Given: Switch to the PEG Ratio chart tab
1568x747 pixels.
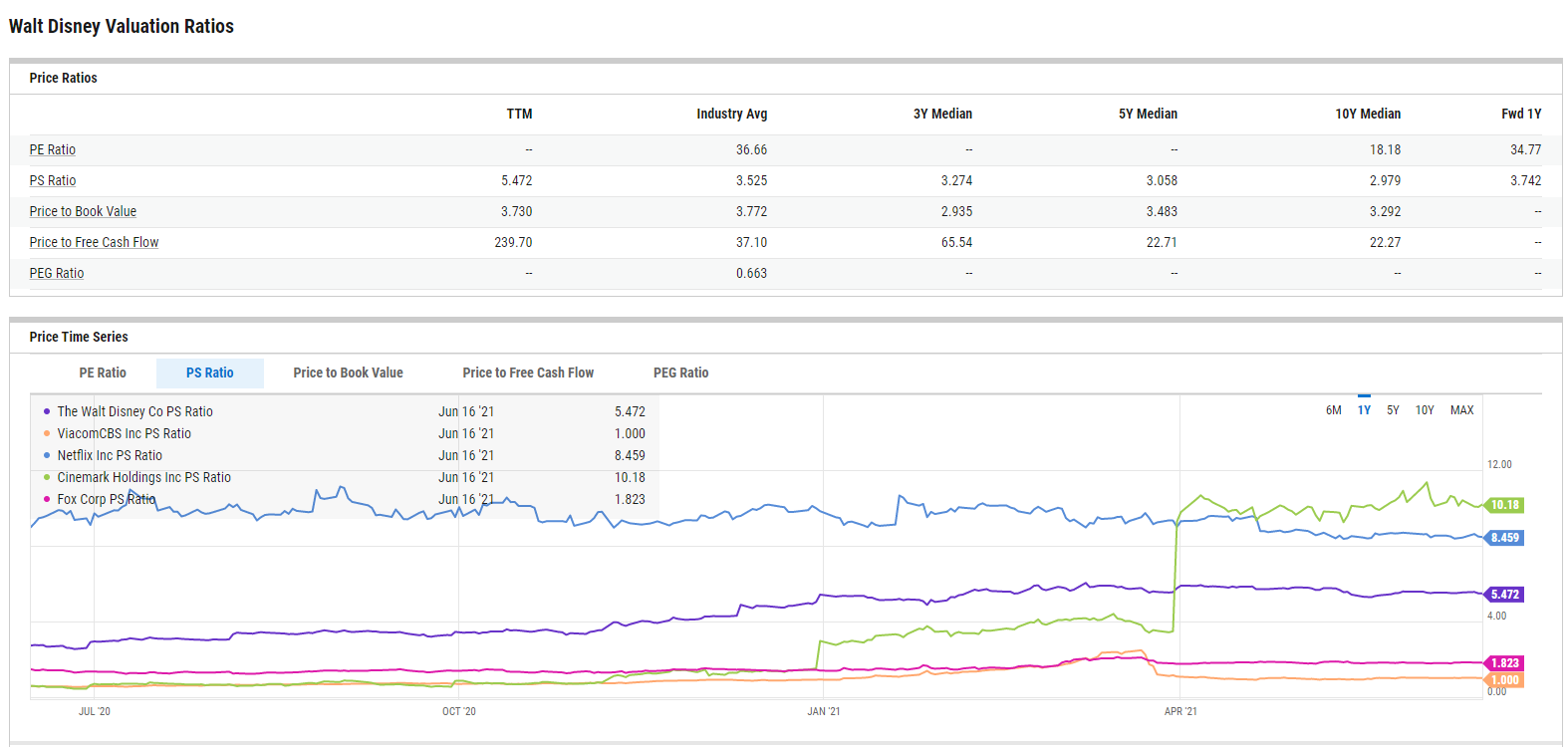Looking at the screenshot, I should click(681, 373).
